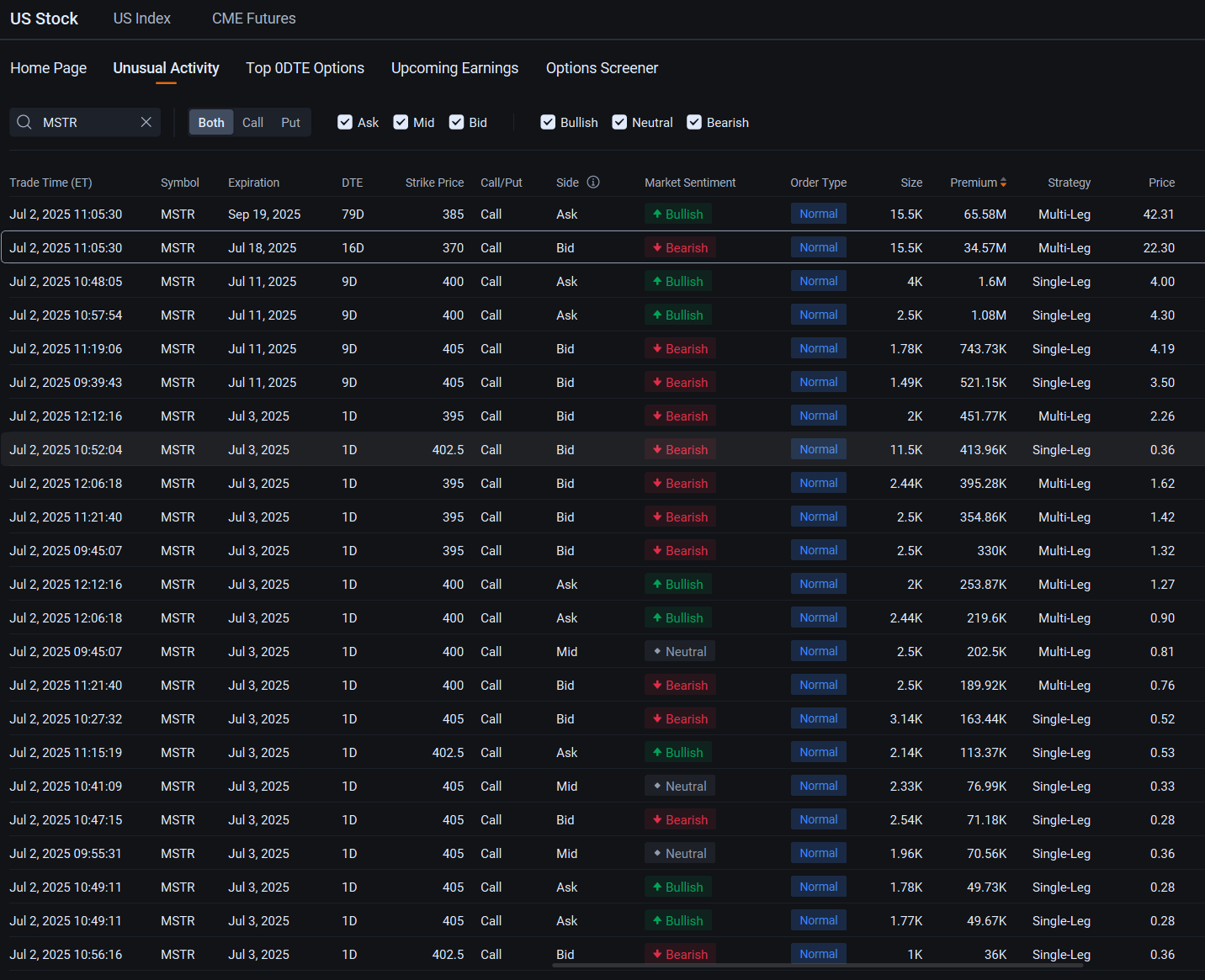
Task: Click trade time Jul 2, 2025 10:52:04
Action: click(x=66, y=450)
